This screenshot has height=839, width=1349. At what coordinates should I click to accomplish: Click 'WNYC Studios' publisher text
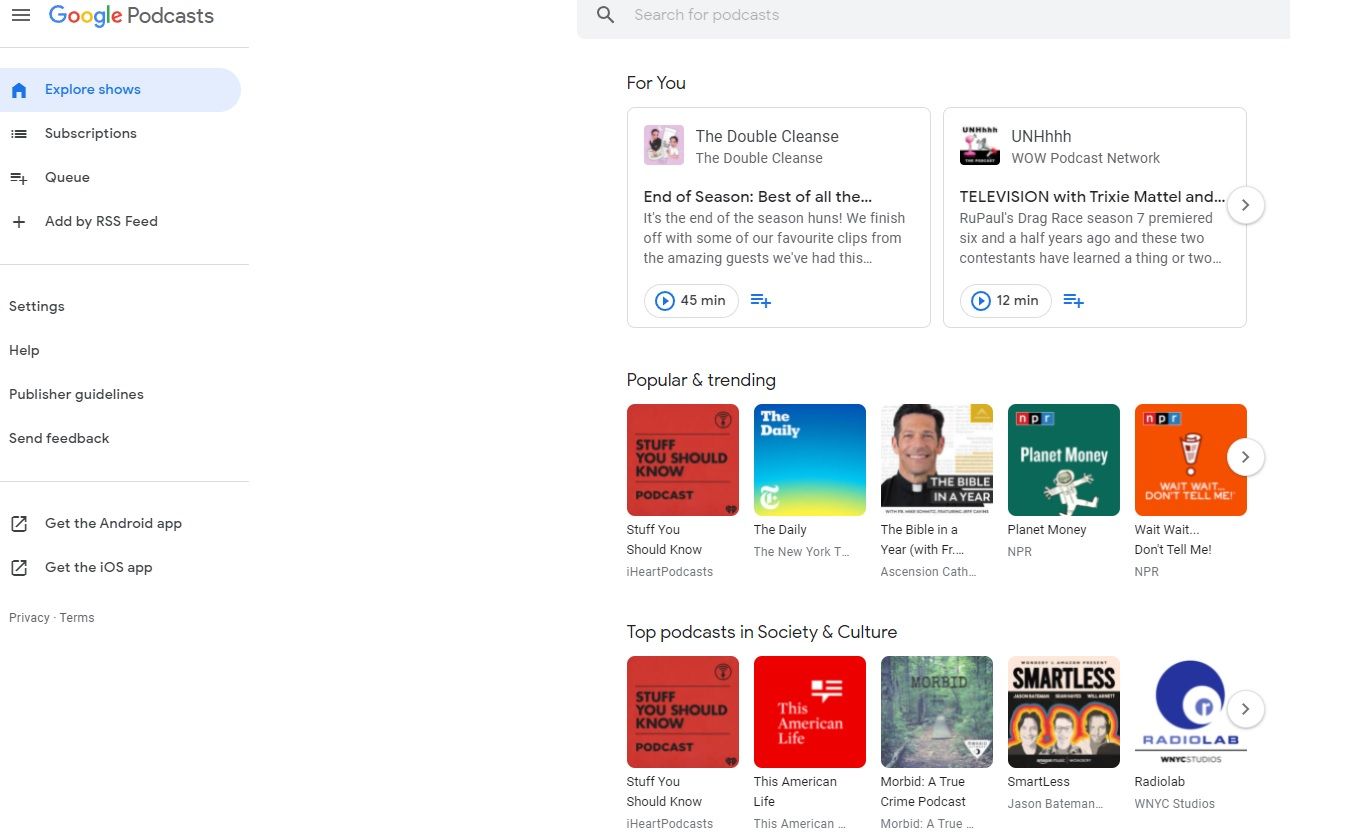tap(1175, 804)
